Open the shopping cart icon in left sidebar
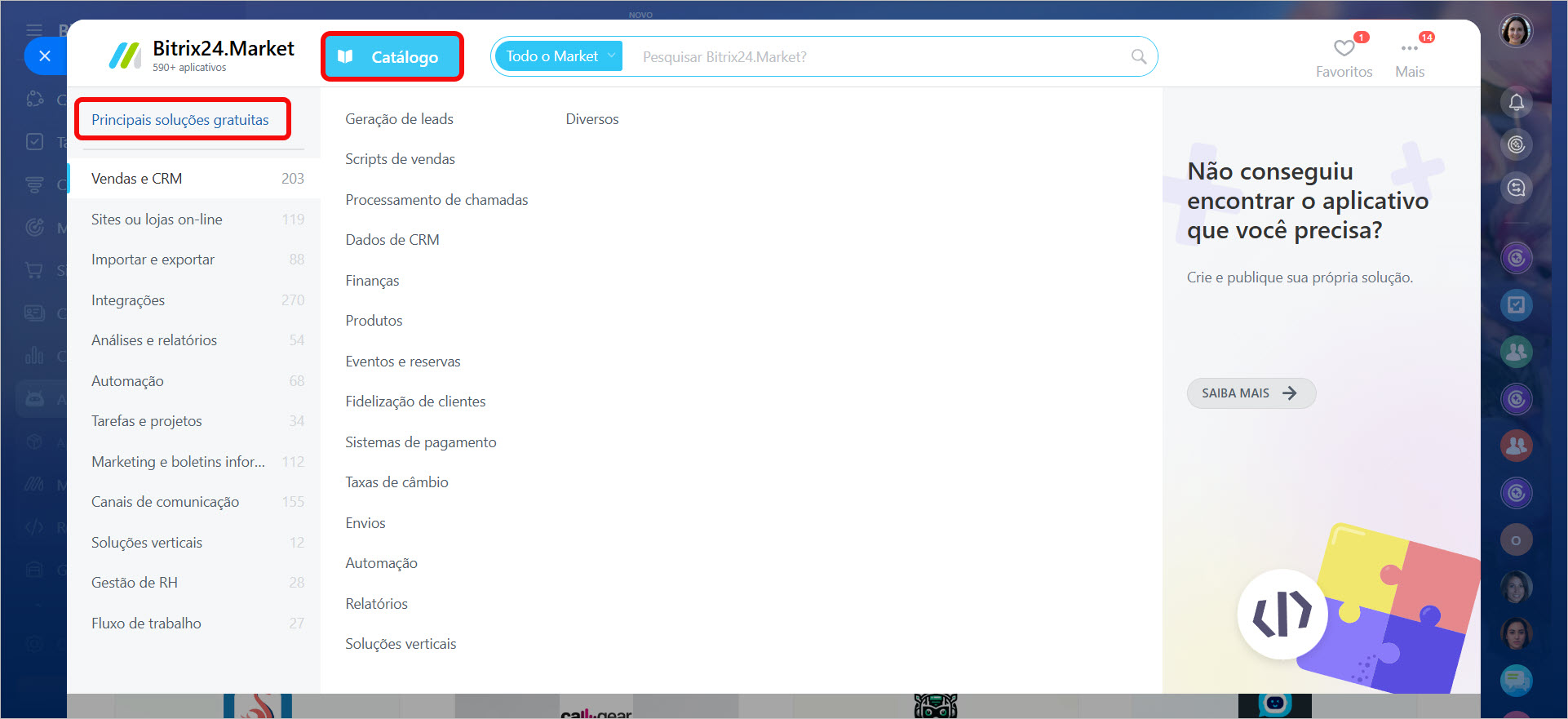 34,270
